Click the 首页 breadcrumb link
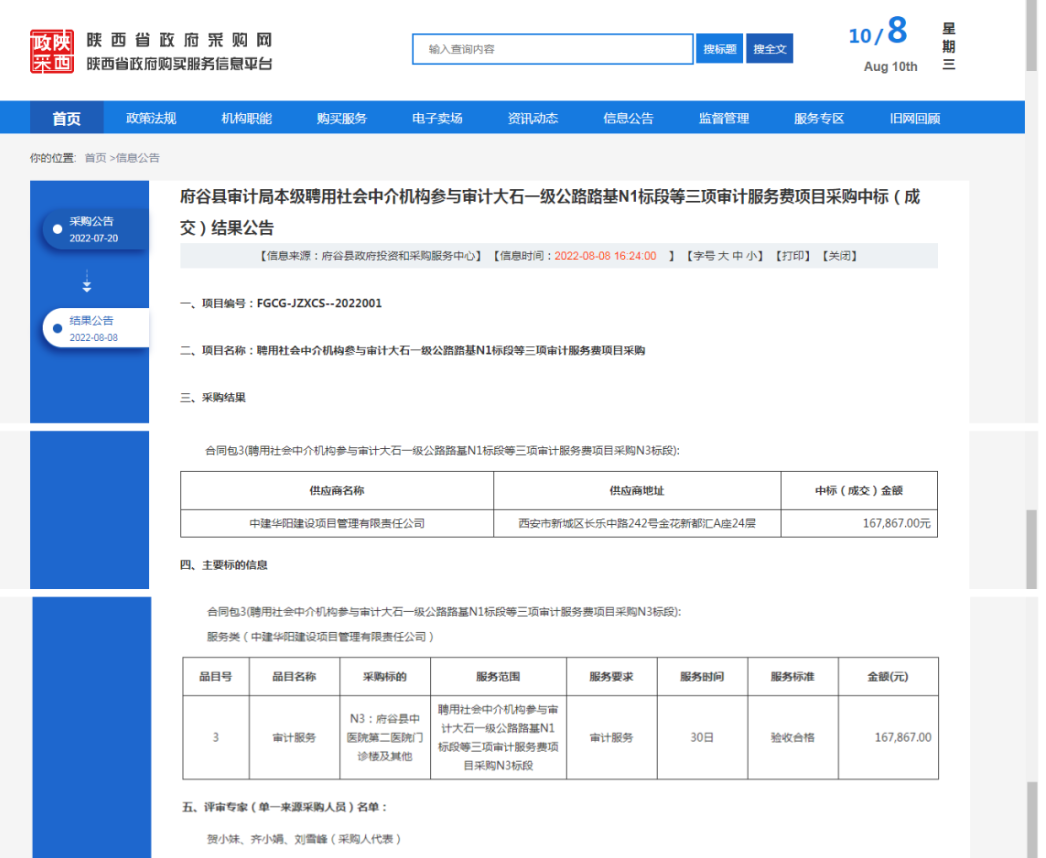 (x=95, y=158)
